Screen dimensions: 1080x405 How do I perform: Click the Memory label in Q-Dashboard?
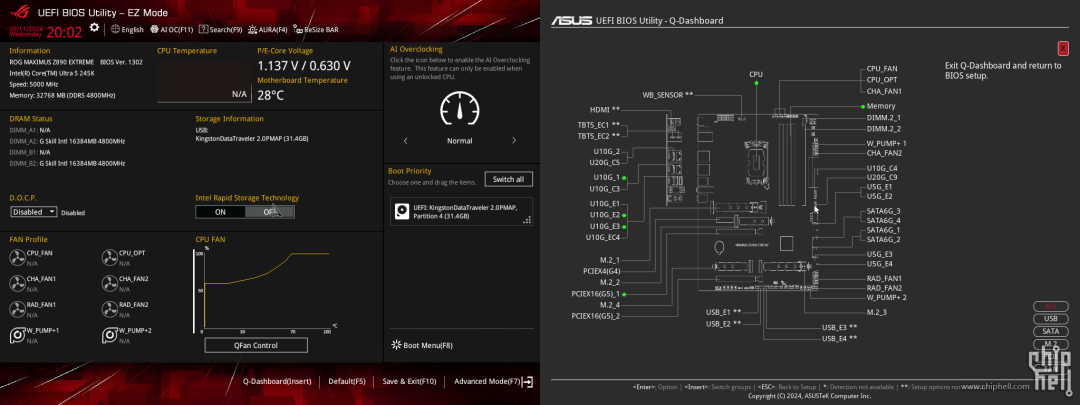pyautogui.click(x=881, y=106)
